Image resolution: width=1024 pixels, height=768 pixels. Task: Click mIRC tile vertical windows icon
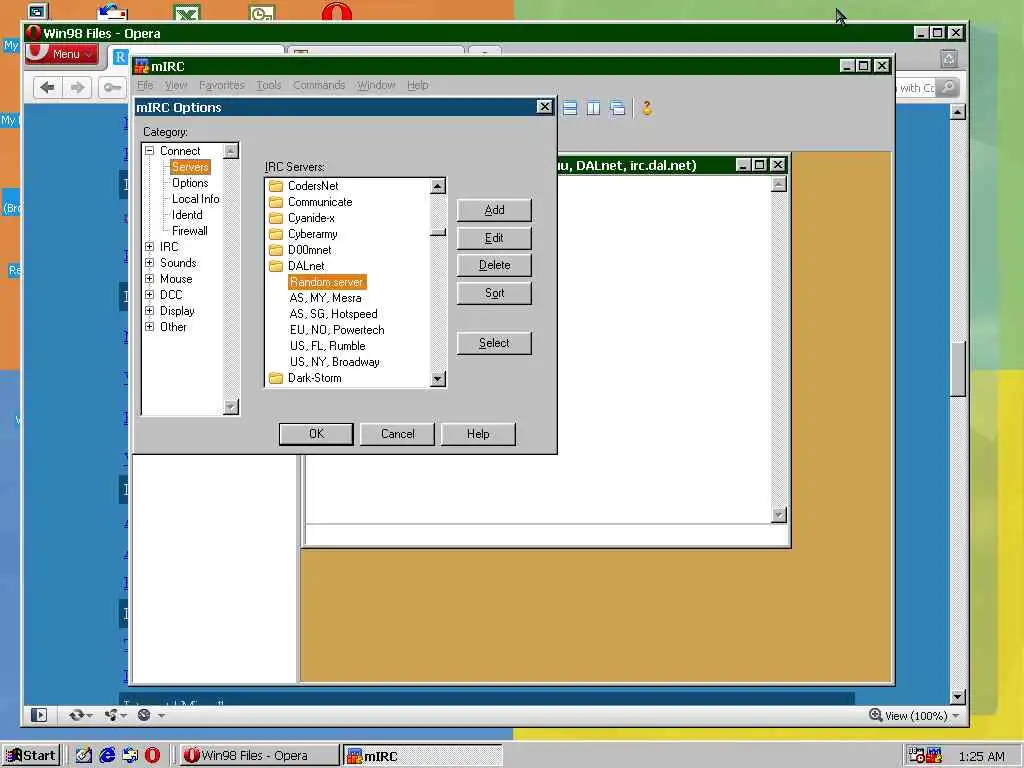[x=593, y=108]
